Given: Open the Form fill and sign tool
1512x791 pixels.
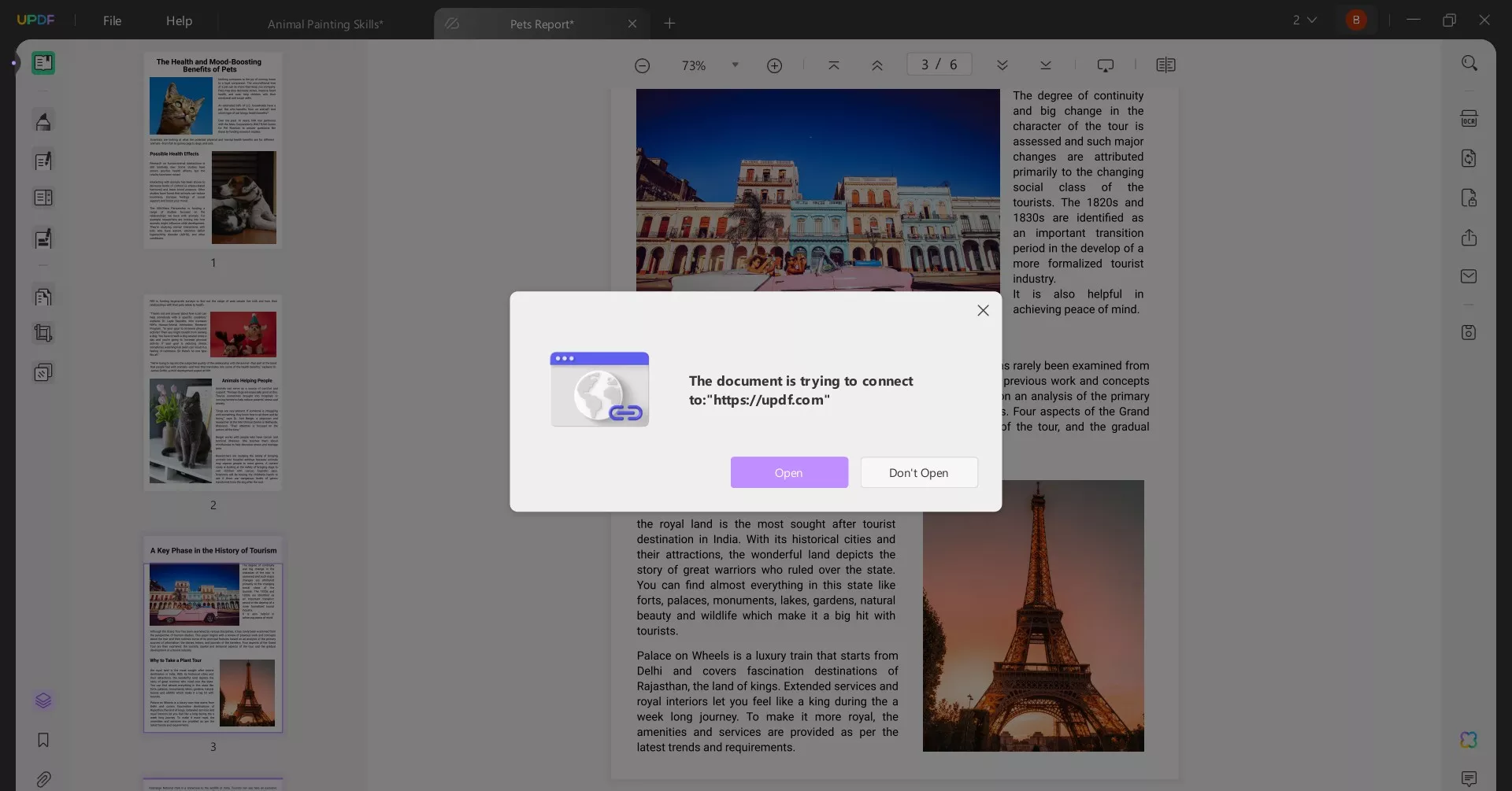Looking at the screenshot, I should 43,238.
